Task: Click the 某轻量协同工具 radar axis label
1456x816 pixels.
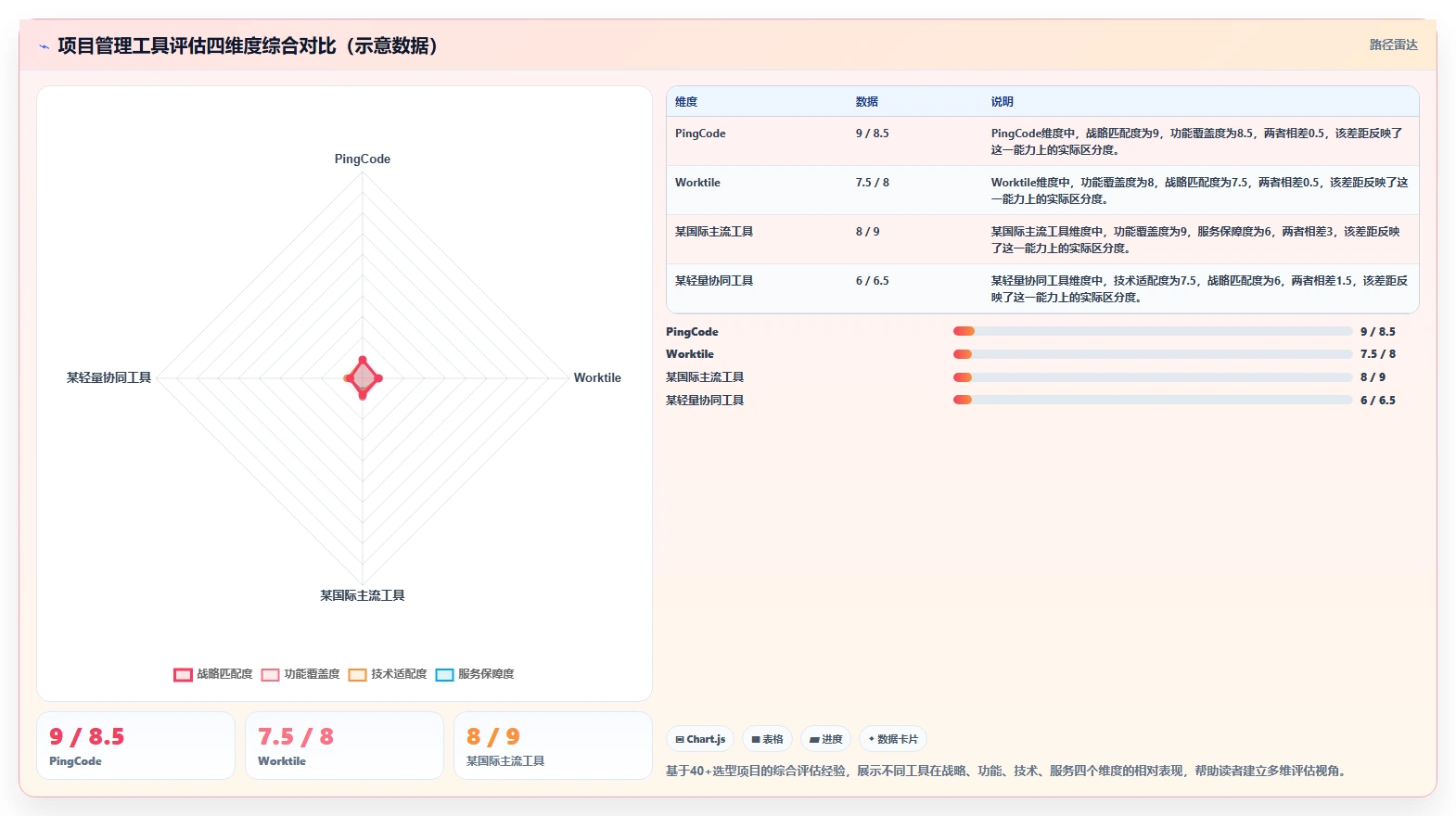Action: 109,377
